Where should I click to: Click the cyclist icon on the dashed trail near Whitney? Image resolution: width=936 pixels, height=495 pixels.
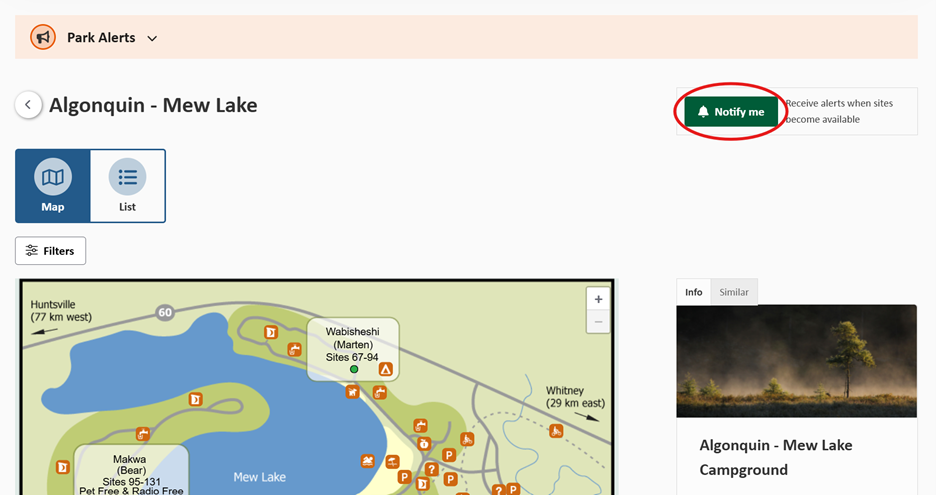tap(556, 431)
